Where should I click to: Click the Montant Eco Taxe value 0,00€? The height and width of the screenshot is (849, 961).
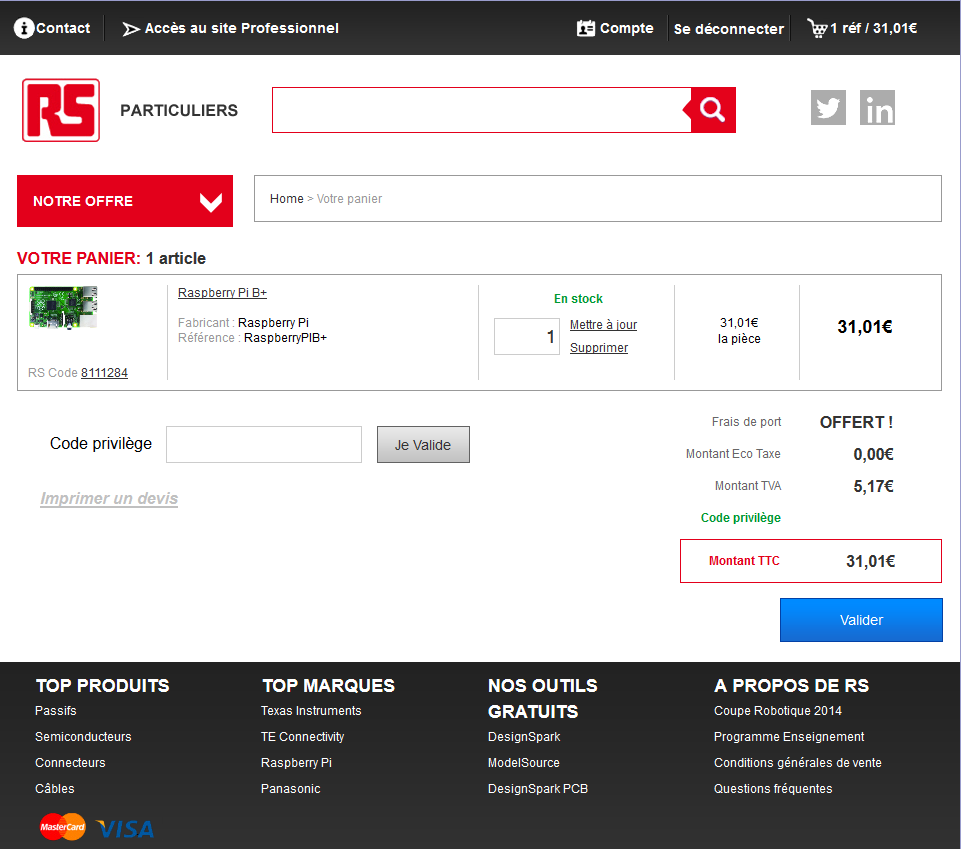coord(873,454)
